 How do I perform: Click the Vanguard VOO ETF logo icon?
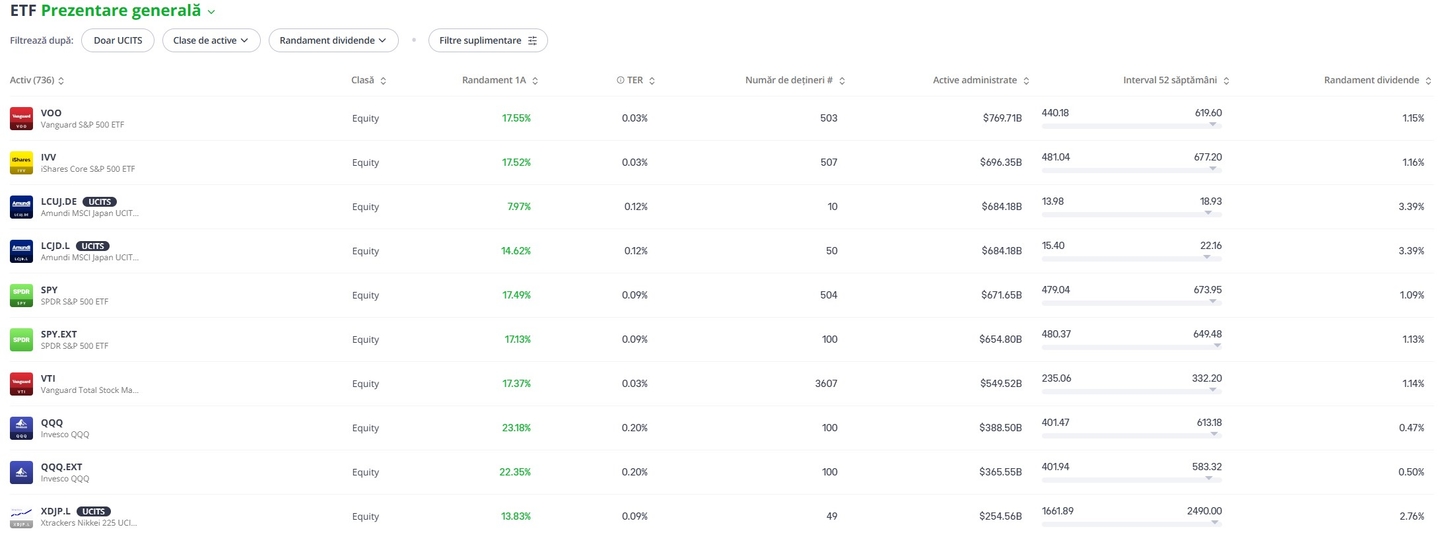click(x=21, y=118)
